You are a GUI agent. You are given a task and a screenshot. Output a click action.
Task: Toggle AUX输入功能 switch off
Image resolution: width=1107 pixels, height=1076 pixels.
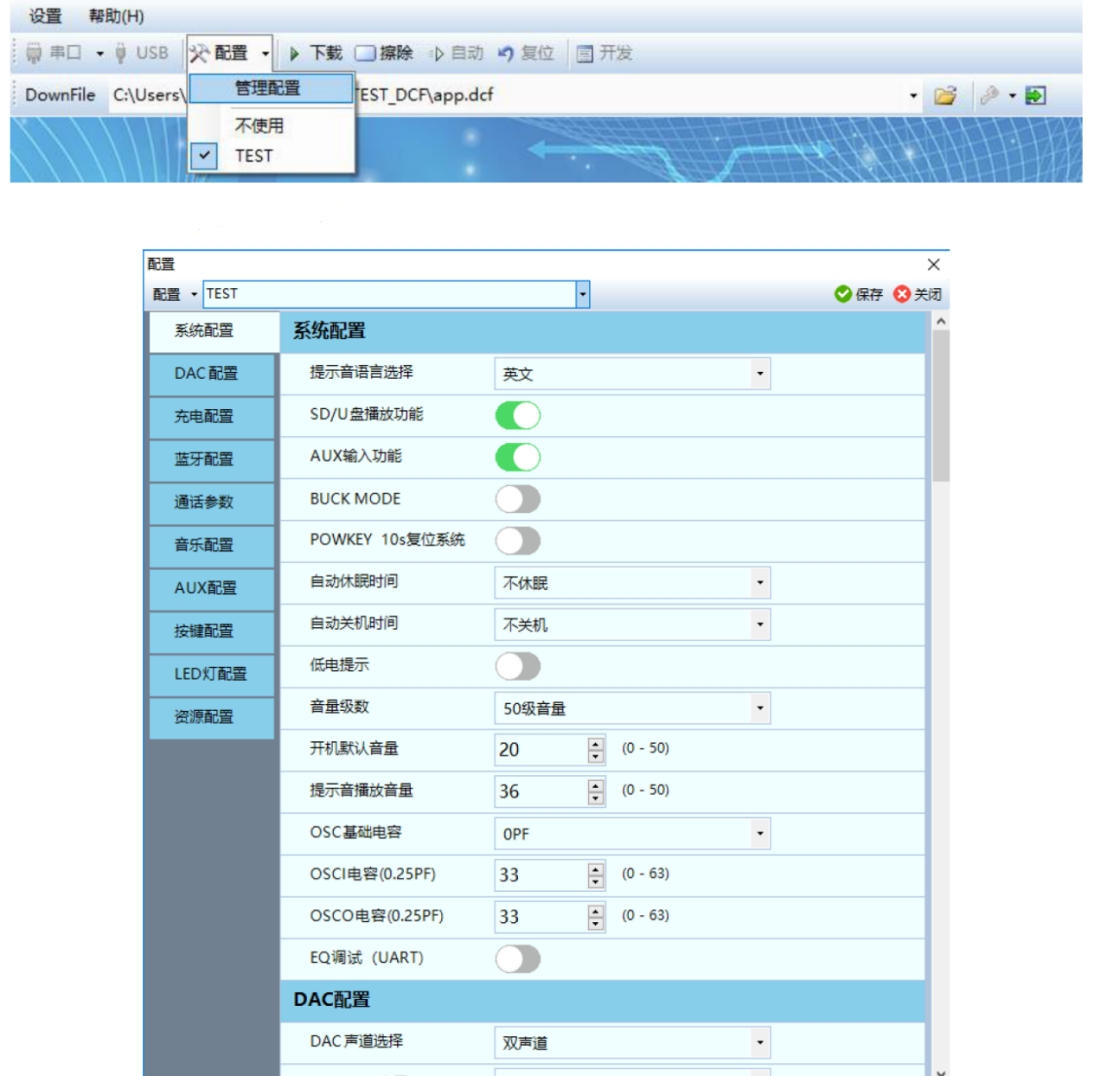point(518,457)
